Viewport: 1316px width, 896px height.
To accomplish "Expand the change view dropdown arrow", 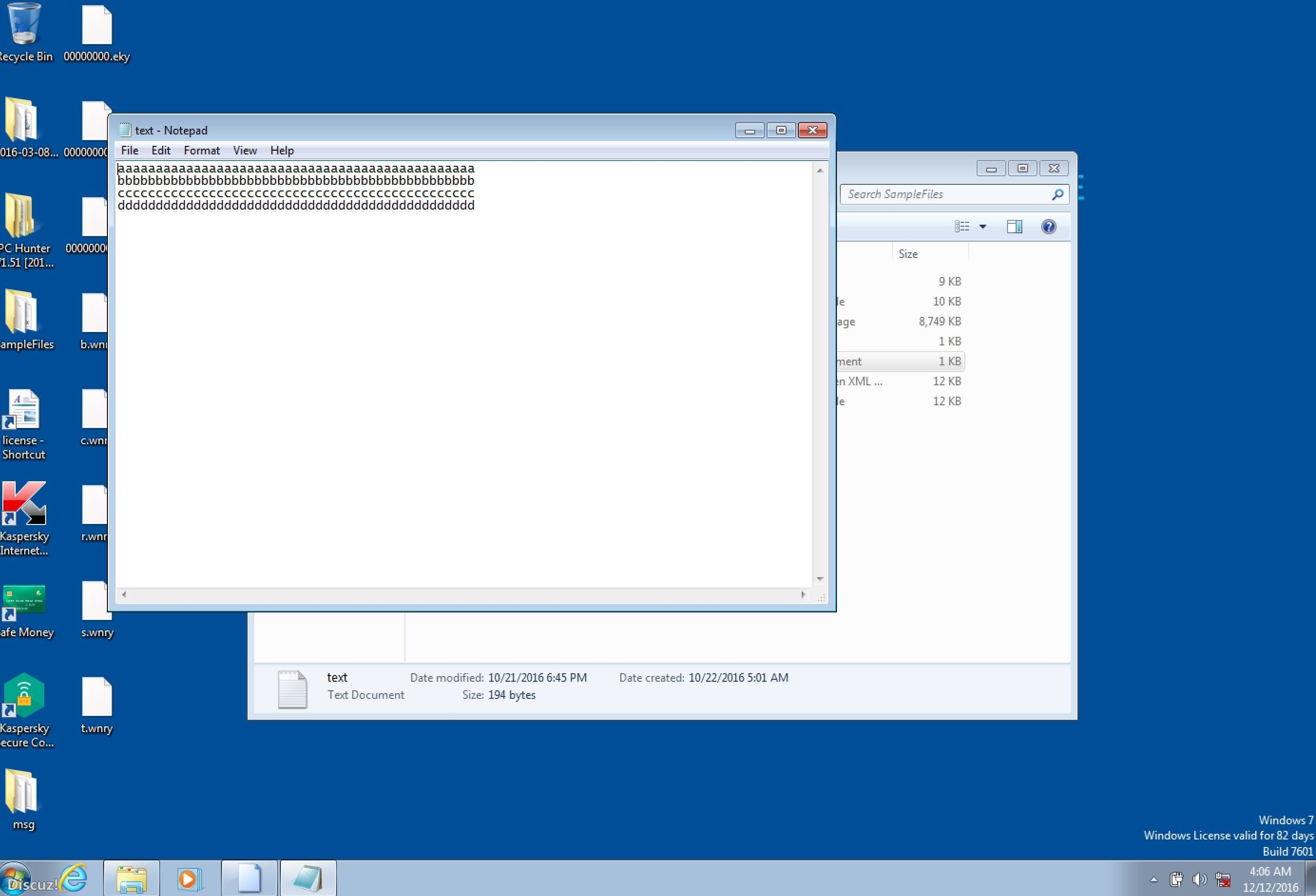I will pos(982,227).
